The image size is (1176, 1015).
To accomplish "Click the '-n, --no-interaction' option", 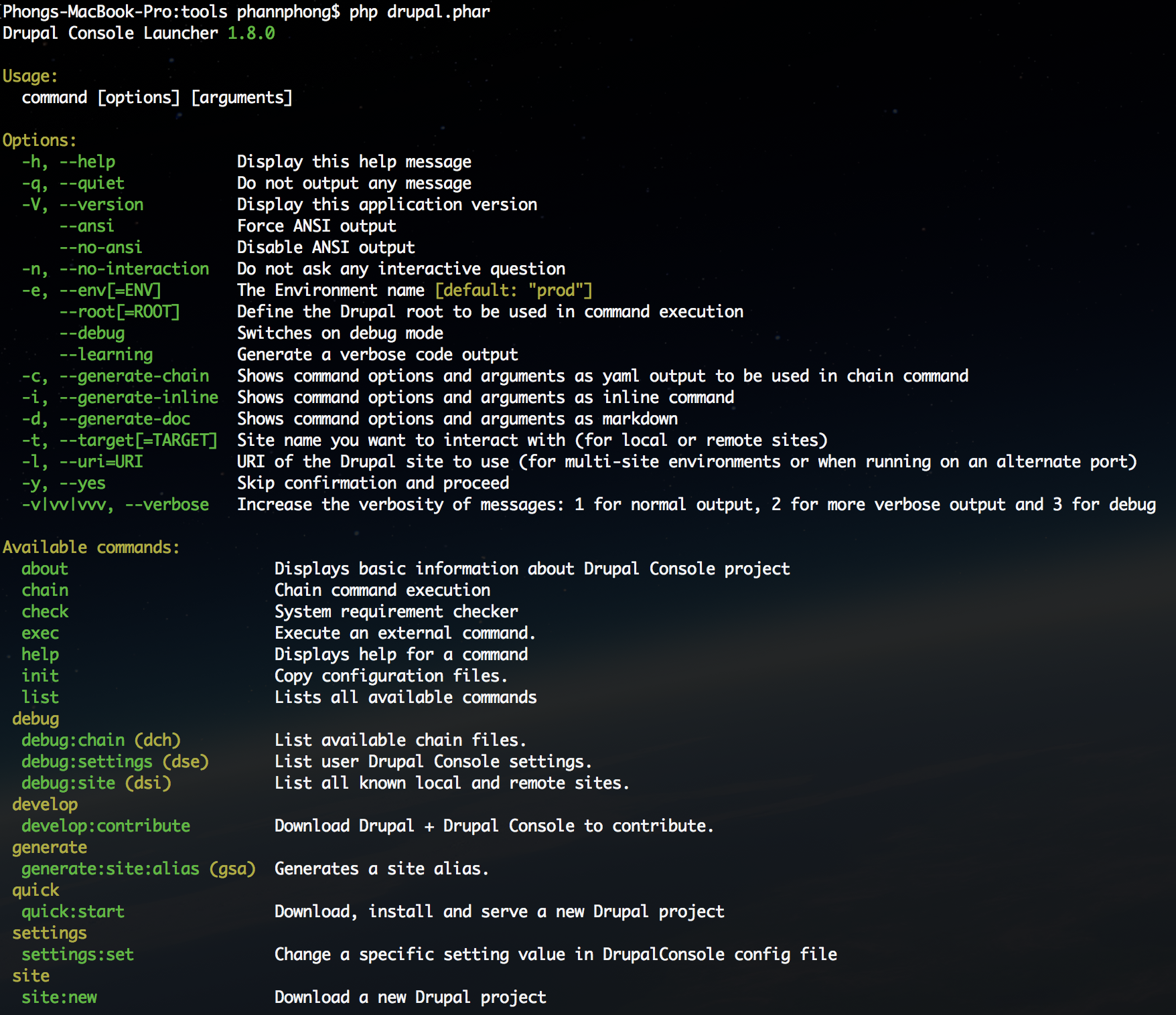I will [x=115, y=269].
